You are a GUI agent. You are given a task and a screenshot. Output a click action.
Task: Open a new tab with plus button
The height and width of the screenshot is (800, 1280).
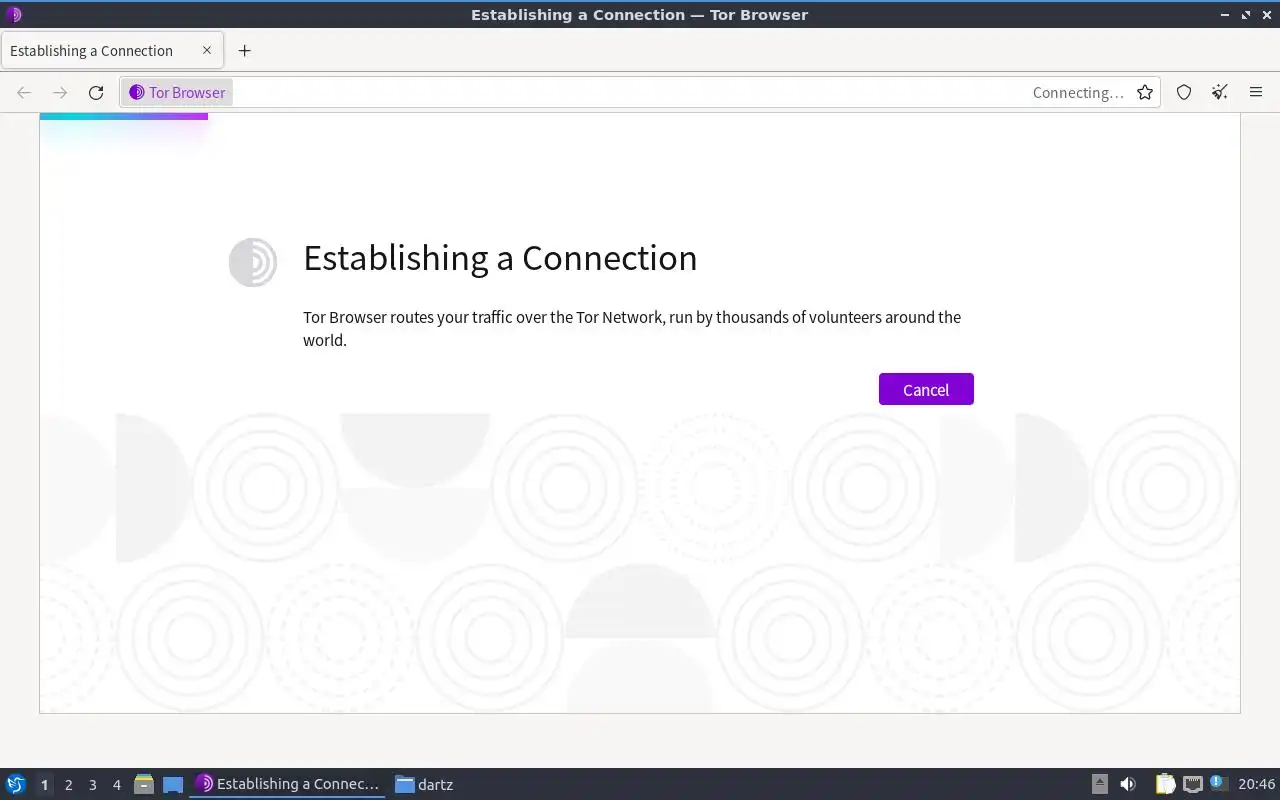[x=244, y=51]
